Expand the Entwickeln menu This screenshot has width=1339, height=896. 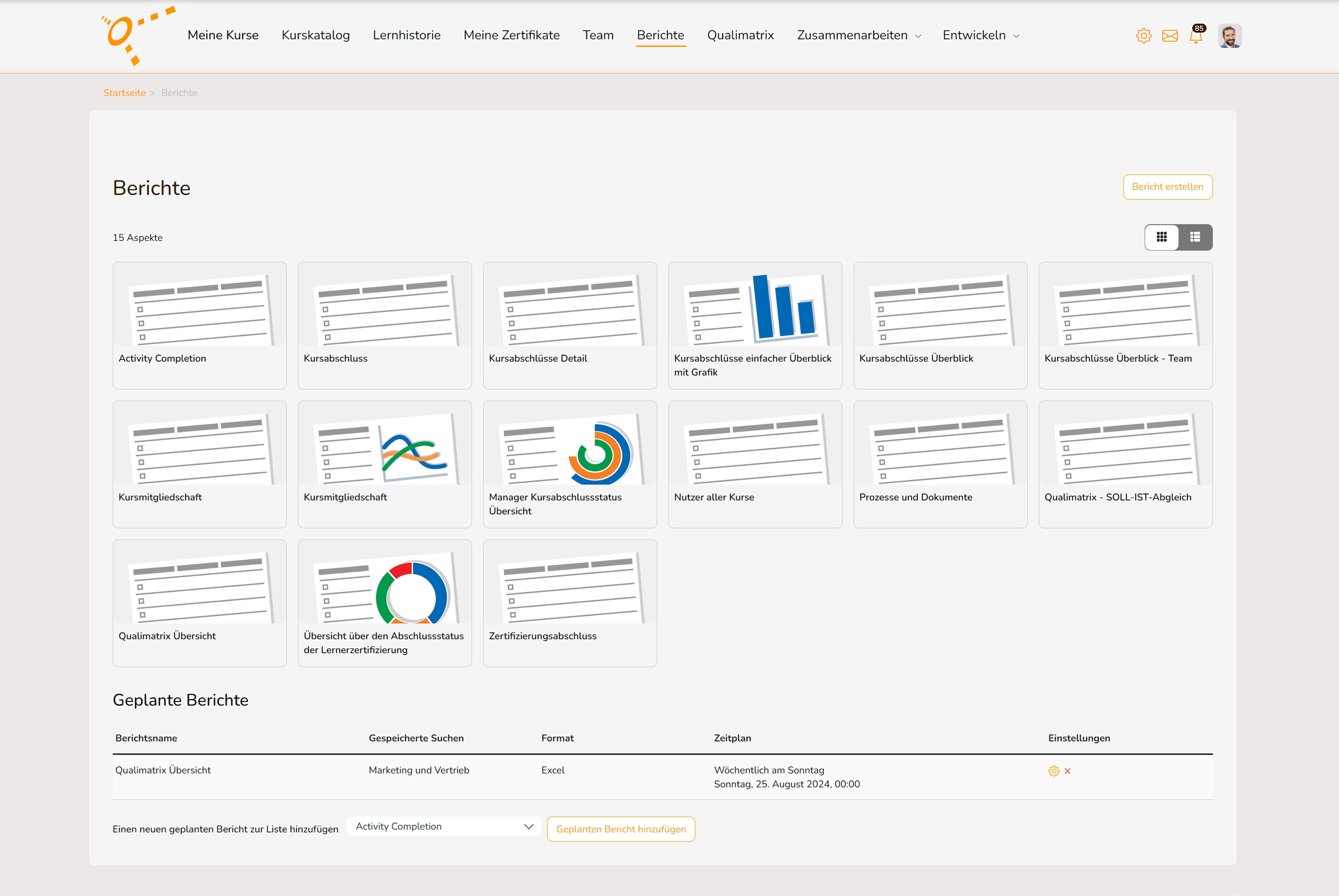coord(980,35)
